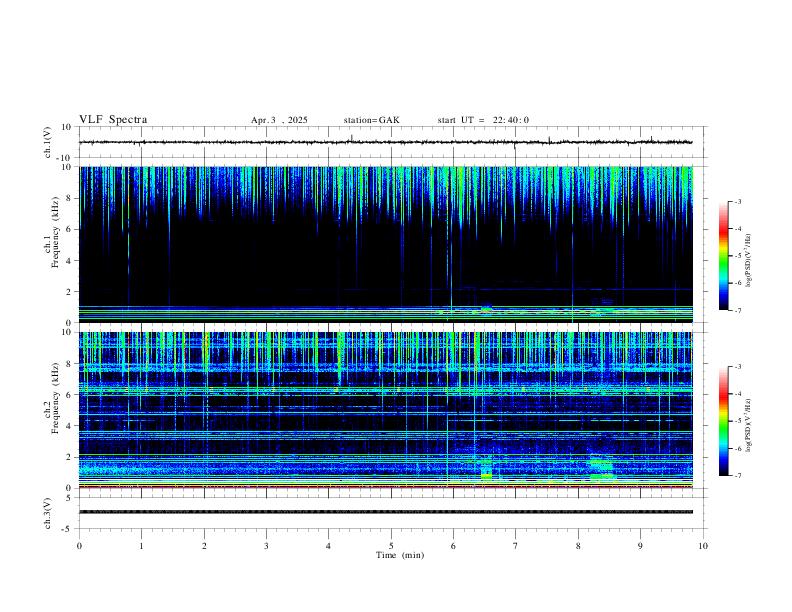Click the "ch.1 Frequency (kHz)" axis label
This screenshot has height=612, width=792.
pyautogui.click(x=51, y=232)
